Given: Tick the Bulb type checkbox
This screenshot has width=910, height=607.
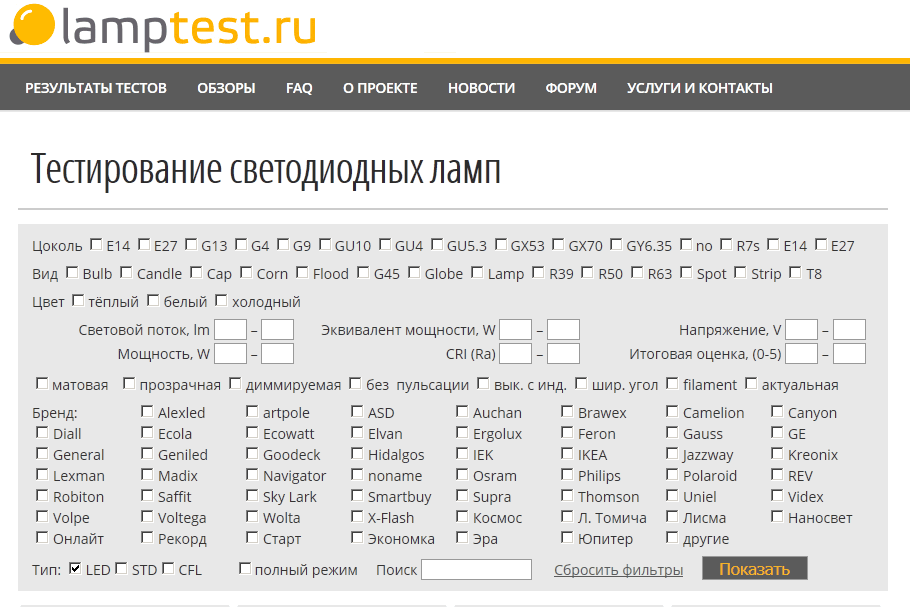Looking at the screenshot, I should click(72, 272).
